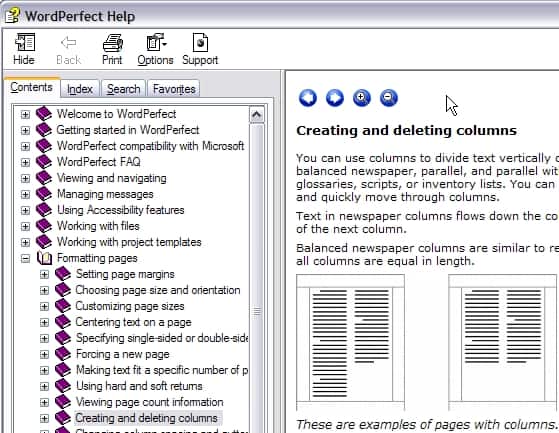Expand WordPerfect FAQ node
Image resolution: width=559 pixels, height=433 pixels.
pyautogui.click(x=25, y=163)
